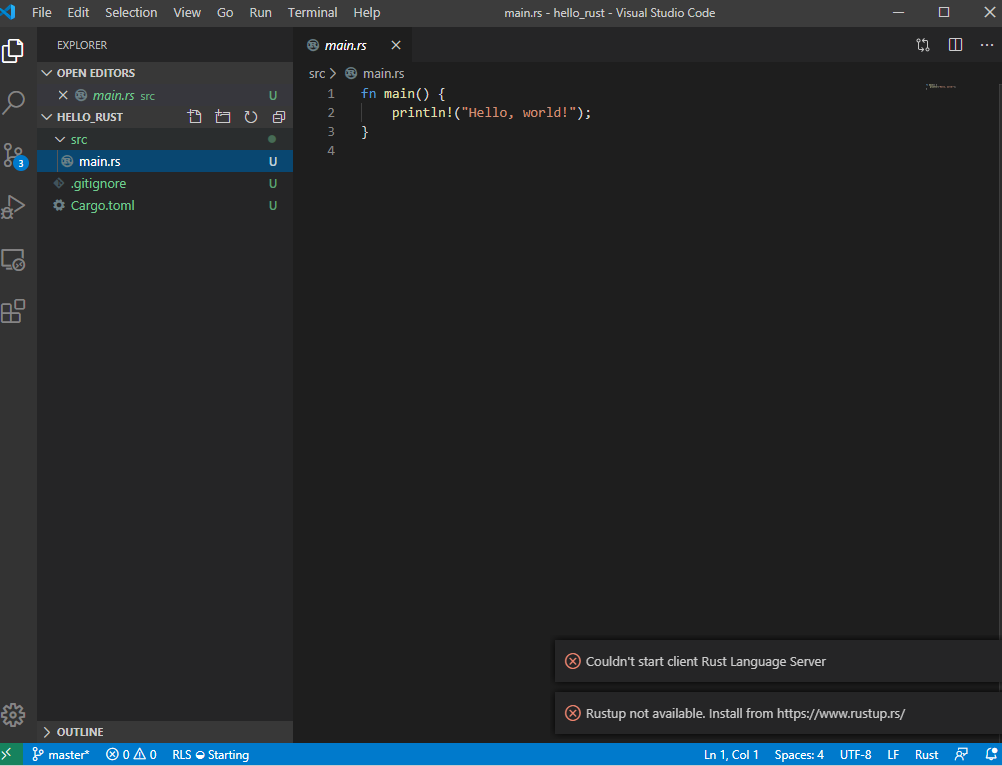
Task: Open Cargo.toml file in explorer
Action: click(x=165, y=205)
